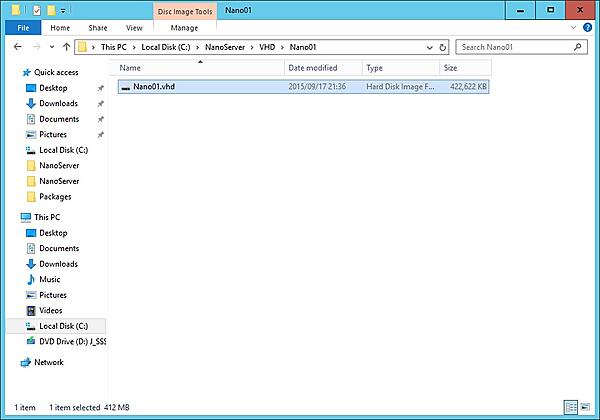Open the Videos folder
This screenshot has width=600, height=420.
click(x=51, y=310)
